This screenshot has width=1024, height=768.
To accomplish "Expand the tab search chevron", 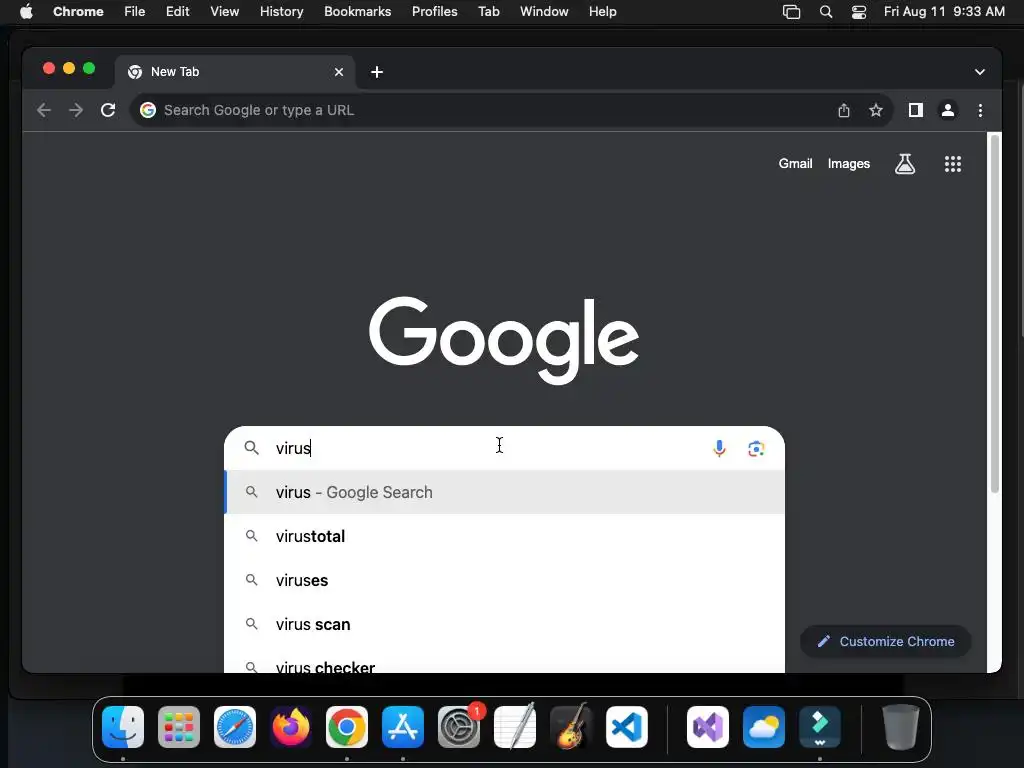I will [x=980, y=72].
